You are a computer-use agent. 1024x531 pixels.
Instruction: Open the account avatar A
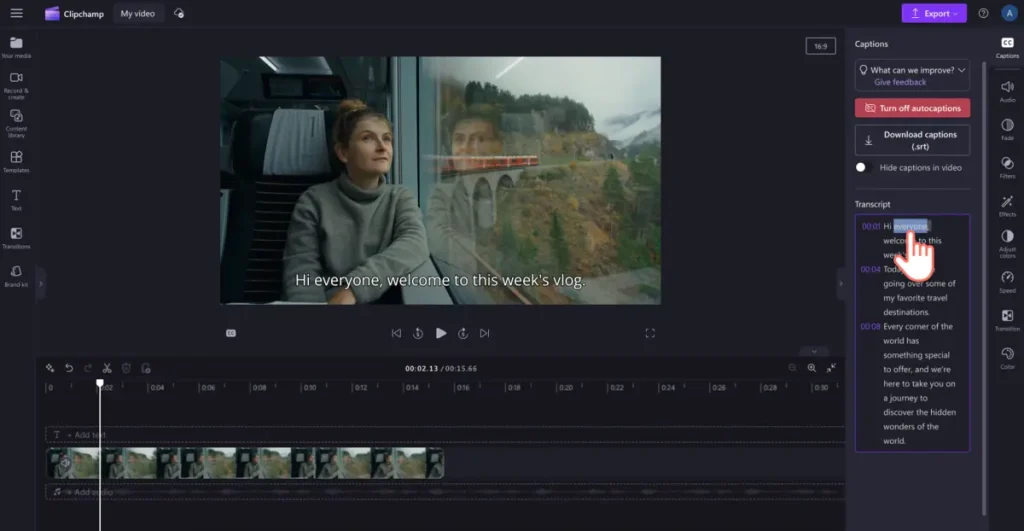coord(1009,13)
